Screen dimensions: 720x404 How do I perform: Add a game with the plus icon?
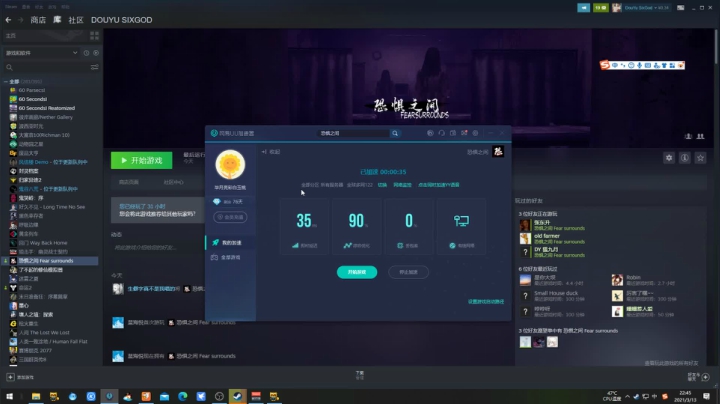[10, 377]
